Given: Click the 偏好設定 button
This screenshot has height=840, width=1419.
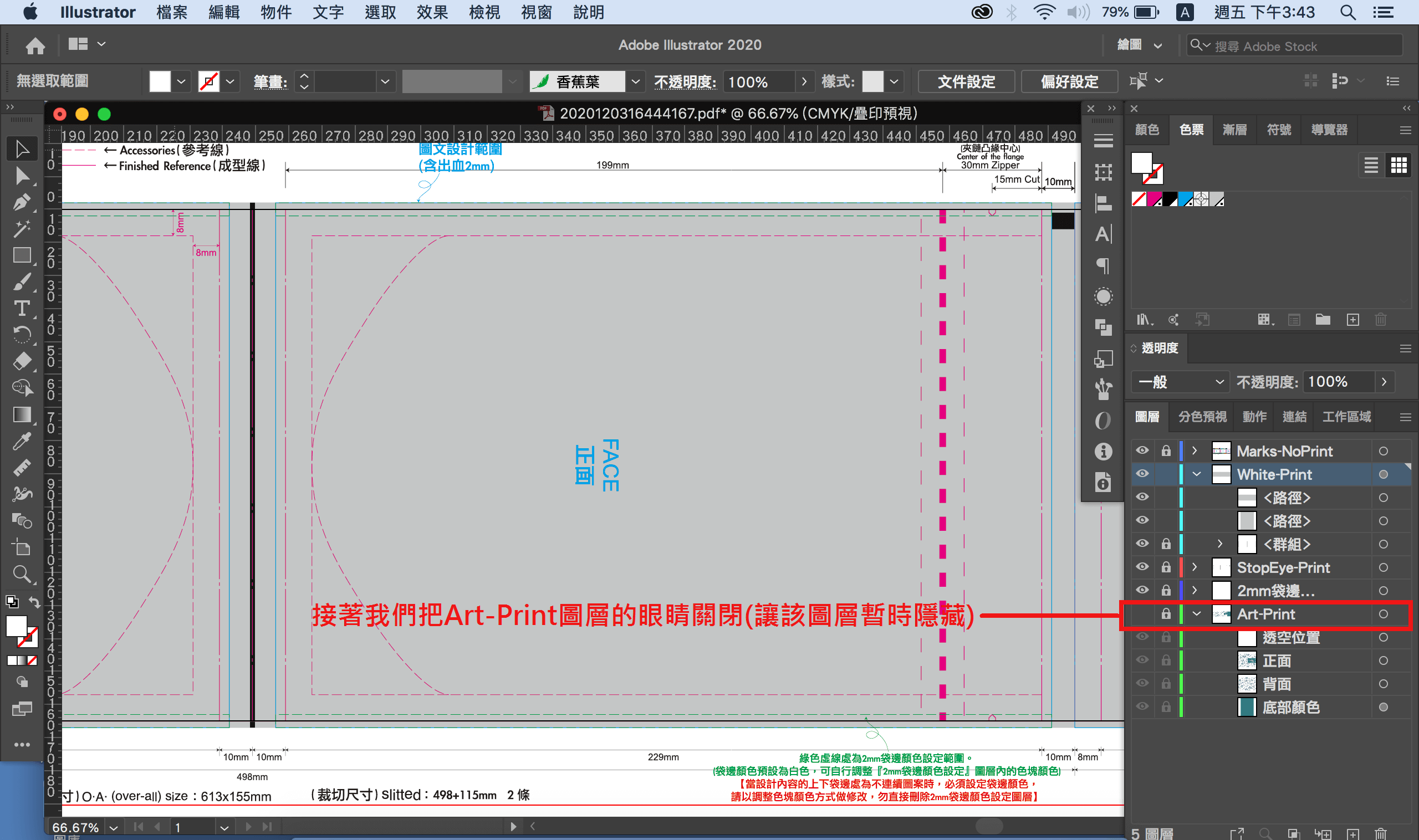Looking at the screenshot, I should (1069, 81).
